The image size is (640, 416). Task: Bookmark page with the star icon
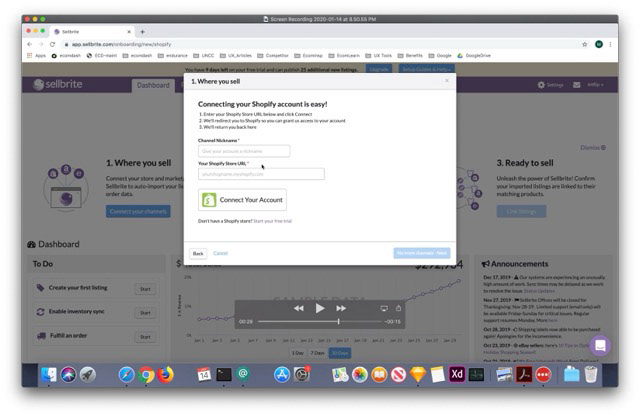584,44
